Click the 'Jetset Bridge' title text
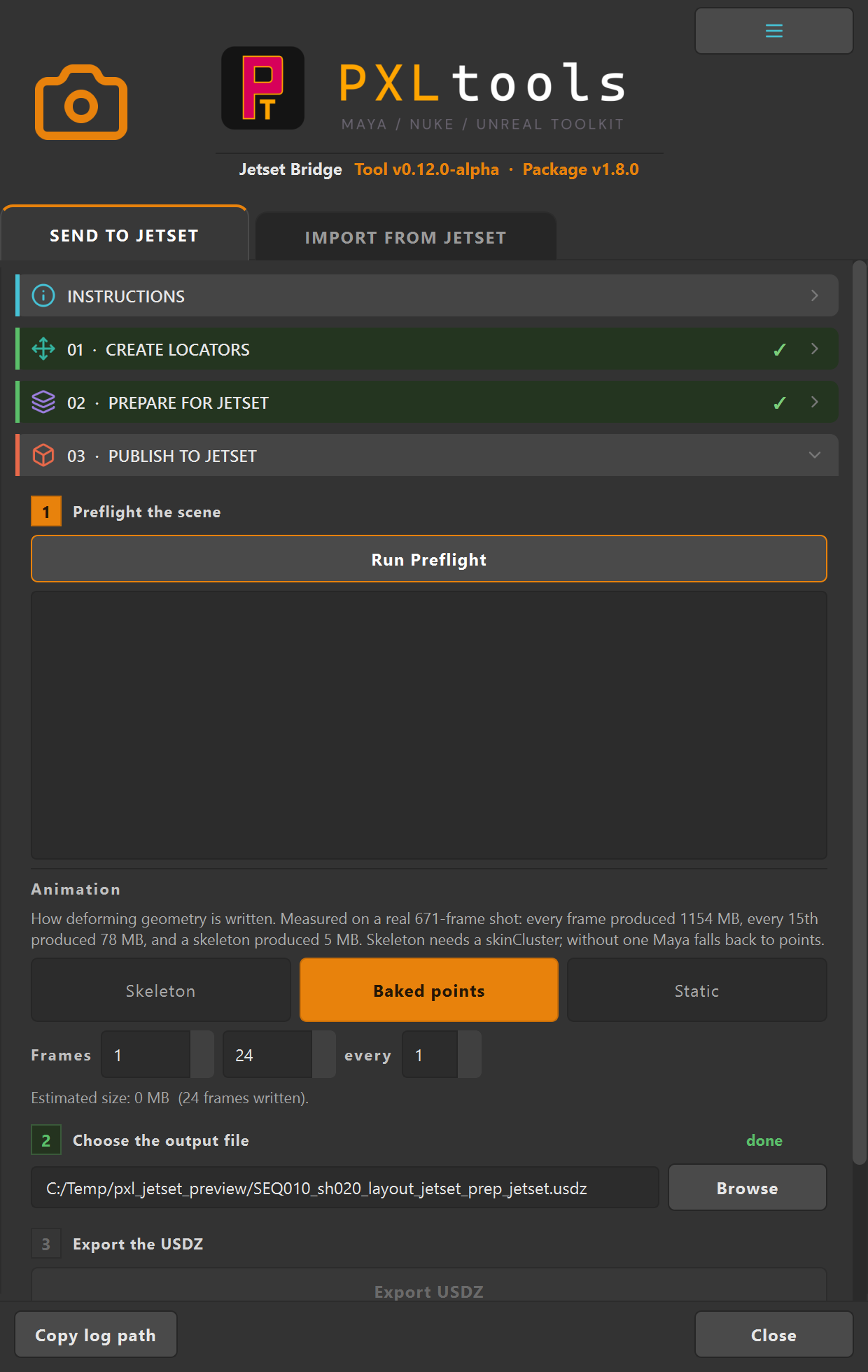 pyautogui.click(x=290, y=169)
